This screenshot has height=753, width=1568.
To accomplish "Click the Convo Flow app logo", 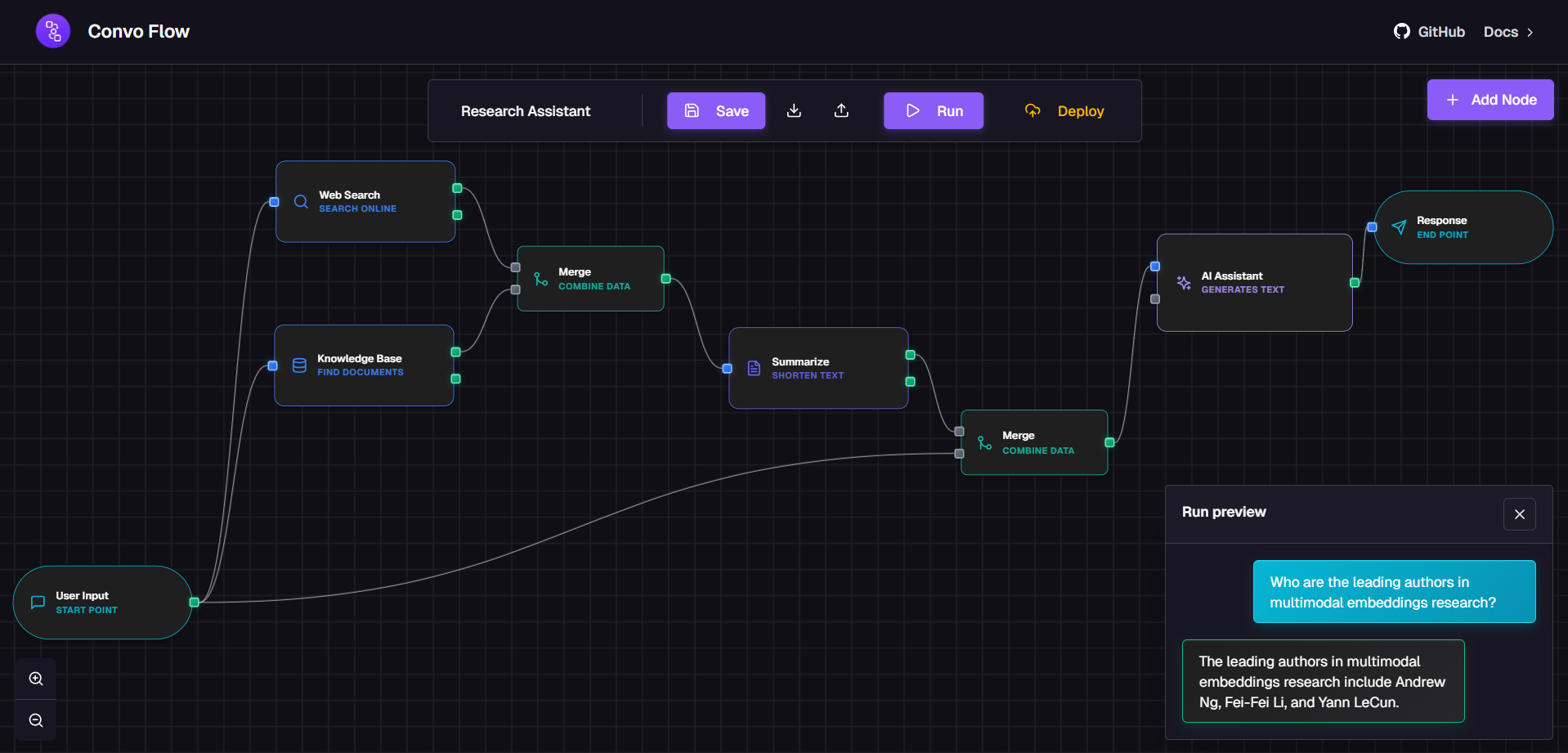I will [52, 30].
